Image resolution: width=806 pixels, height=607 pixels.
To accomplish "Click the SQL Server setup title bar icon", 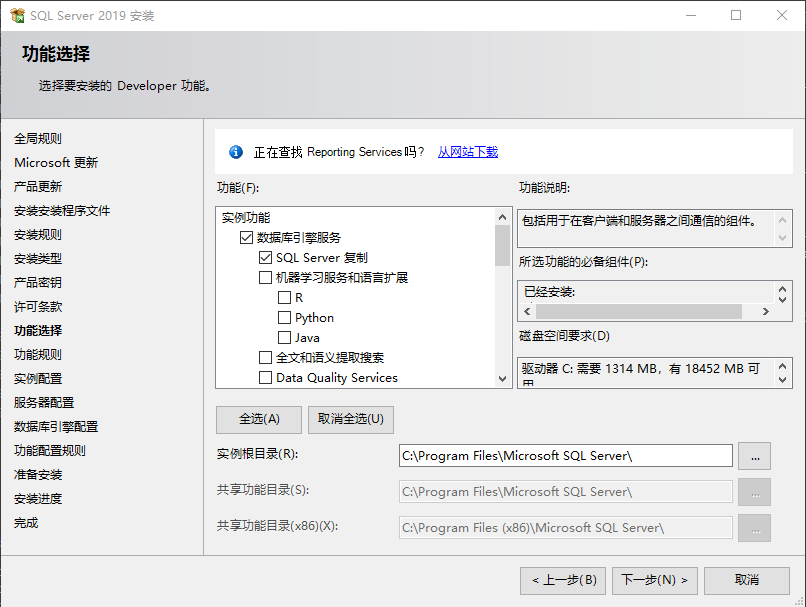I will click(x=17, y=15).
